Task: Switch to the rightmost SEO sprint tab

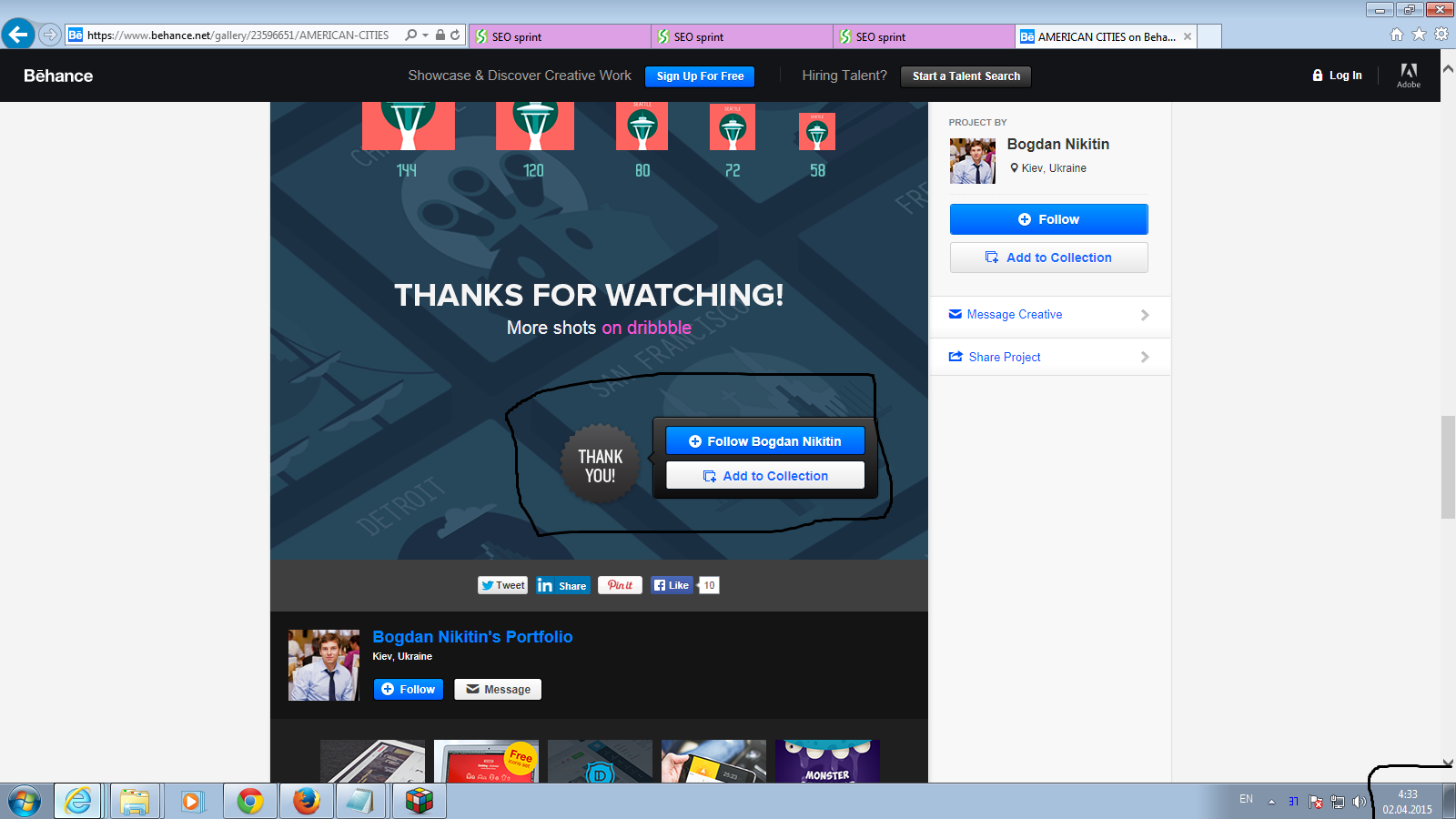Action: [x=924, y=36]
